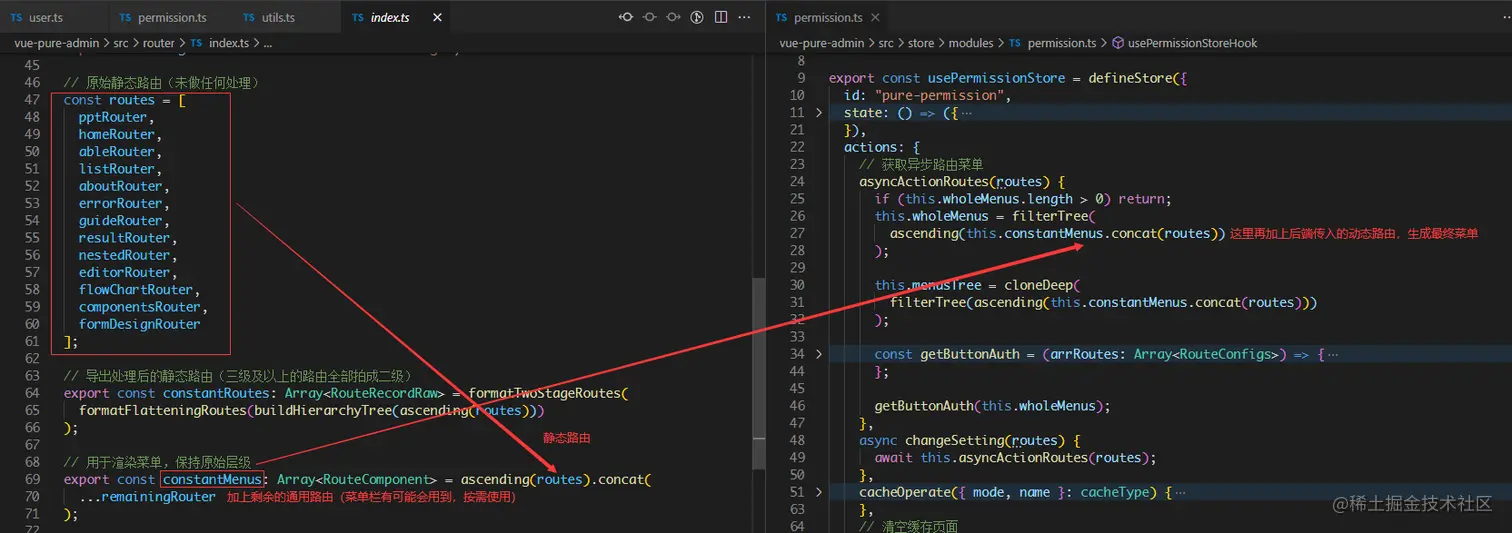Click componentsRouter entry on line 59
Image resolution: width=1512 pixels, height=533 pixels.
tap(139, 307)
